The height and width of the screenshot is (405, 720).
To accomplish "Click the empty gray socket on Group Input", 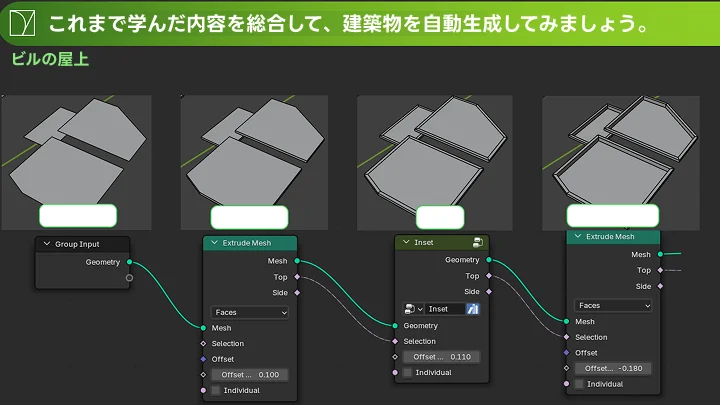I will point(129,277).
